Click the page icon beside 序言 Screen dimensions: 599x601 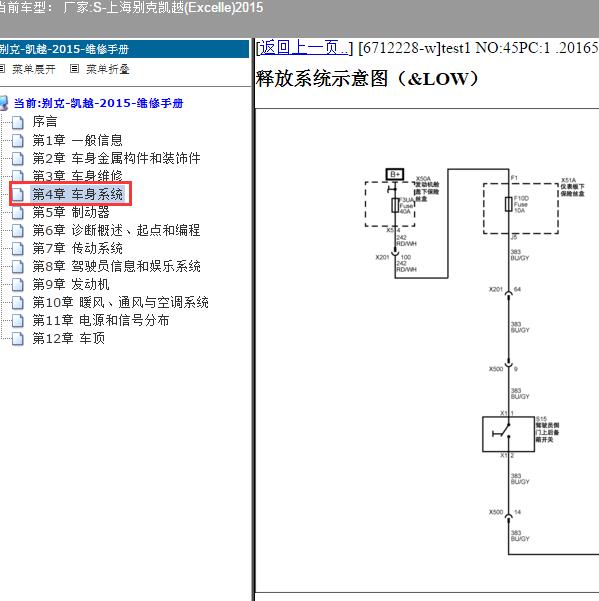(18, 122)
